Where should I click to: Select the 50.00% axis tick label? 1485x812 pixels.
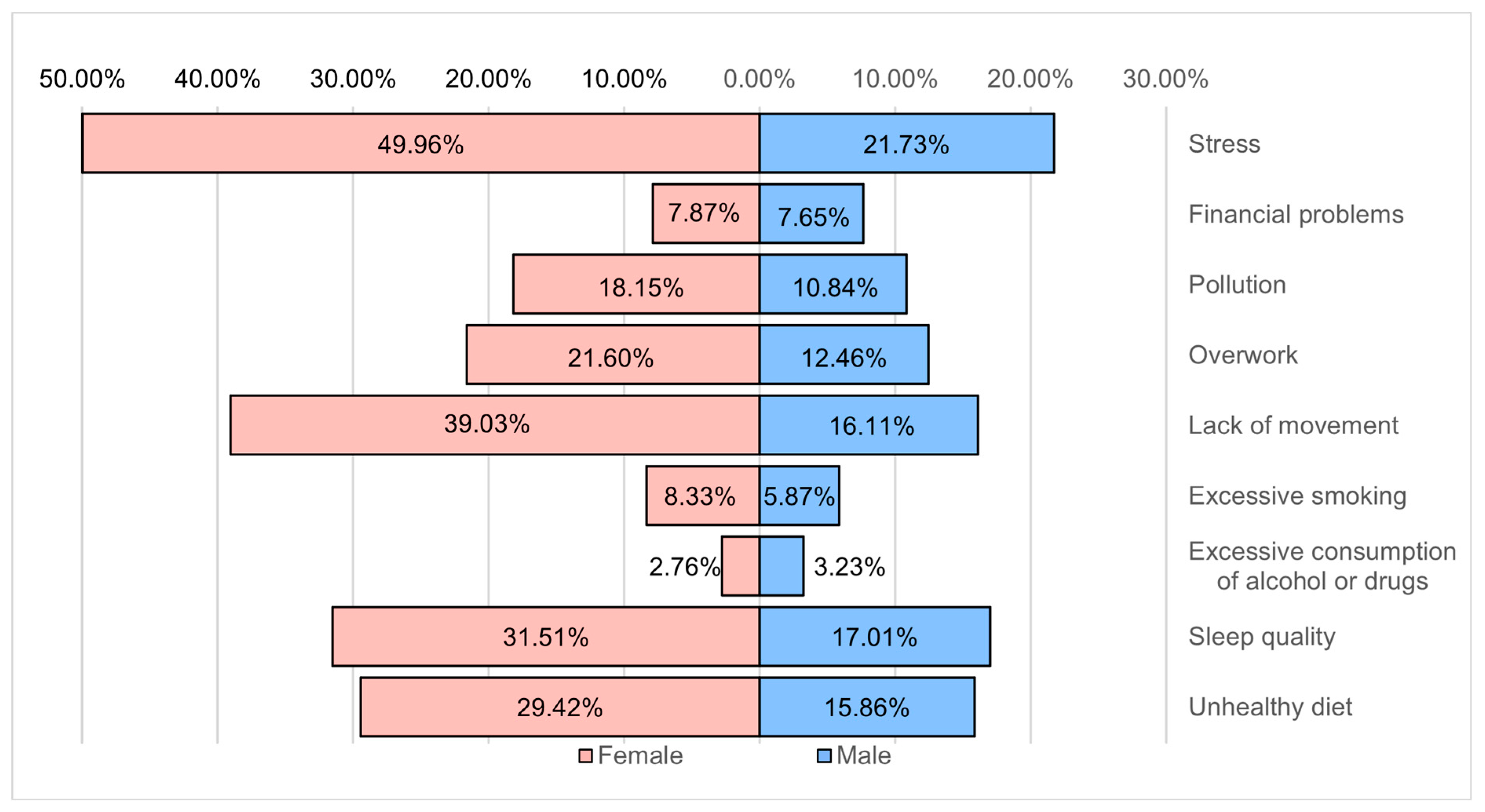82,79
